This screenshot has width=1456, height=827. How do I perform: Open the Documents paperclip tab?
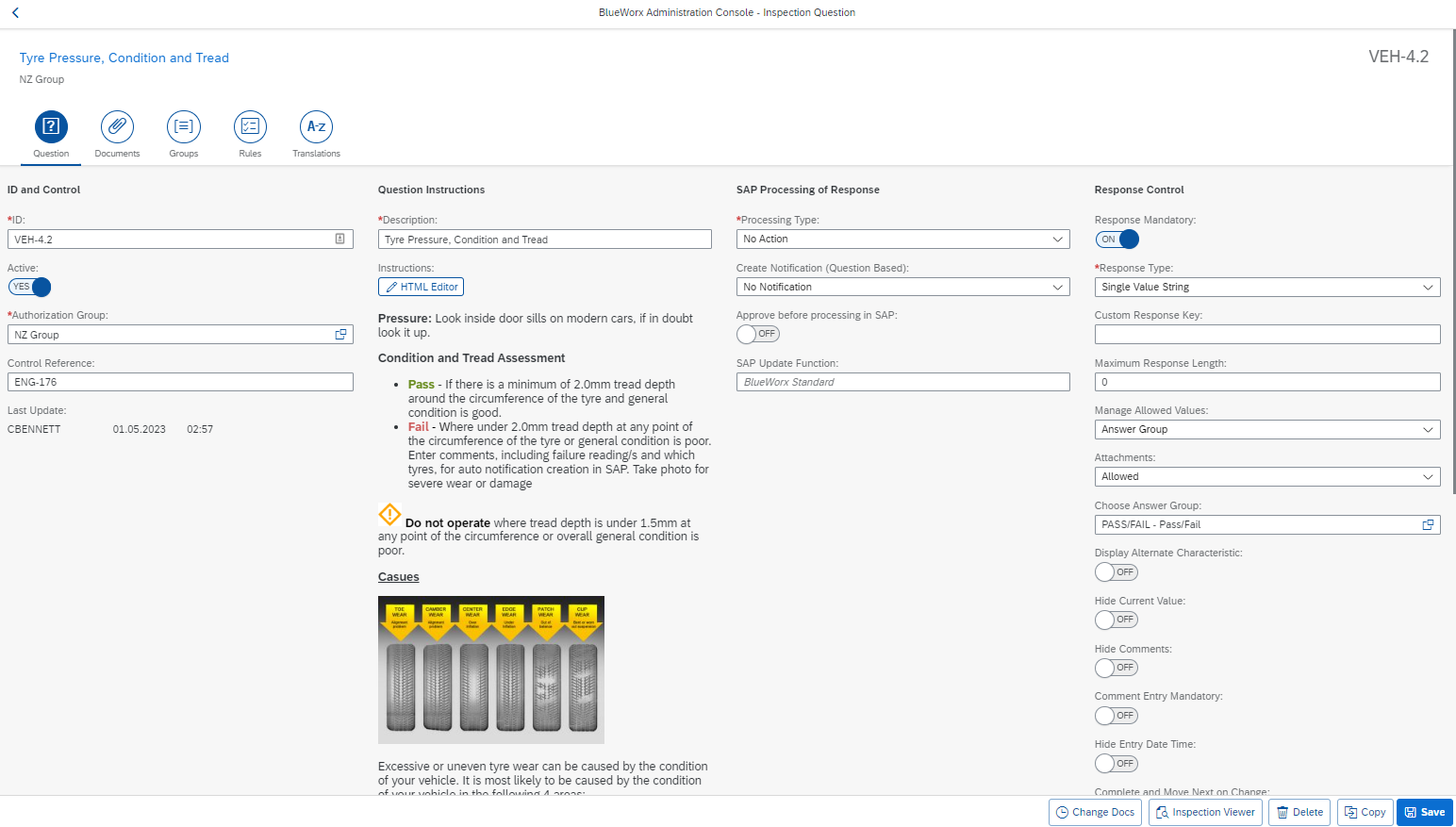click(x=117, y=126)
